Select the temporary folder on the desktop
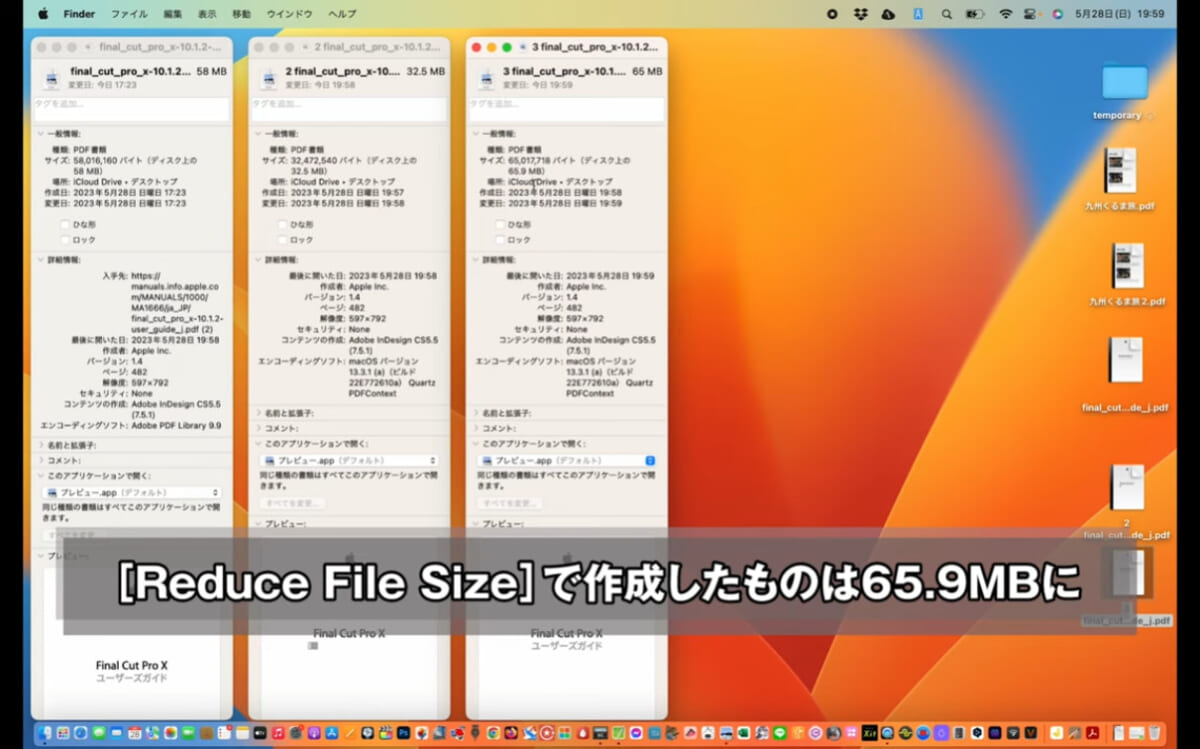The image size is (1200, 749). click(1124, 82)
